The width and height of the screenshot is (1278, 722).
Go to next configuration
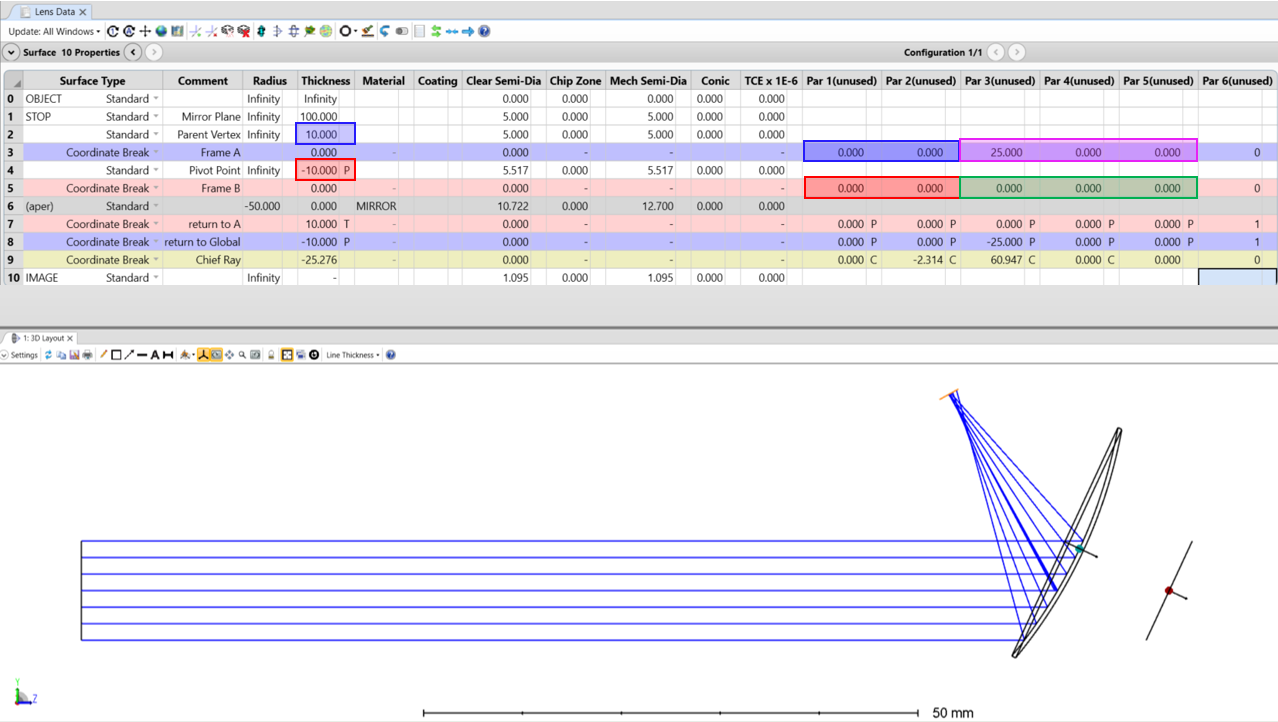[1016, 52]
